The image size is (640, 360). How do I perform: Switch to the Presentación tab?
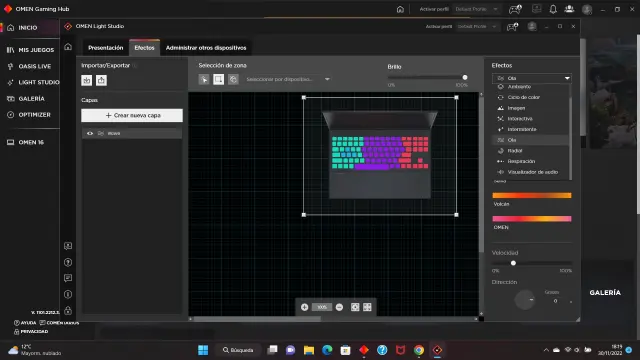(x=106, y=48)
